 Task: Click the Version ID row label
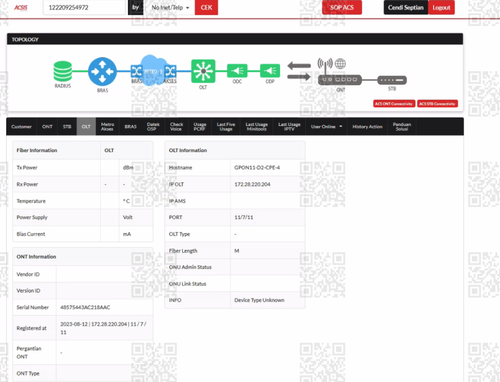tap(28, 291)
